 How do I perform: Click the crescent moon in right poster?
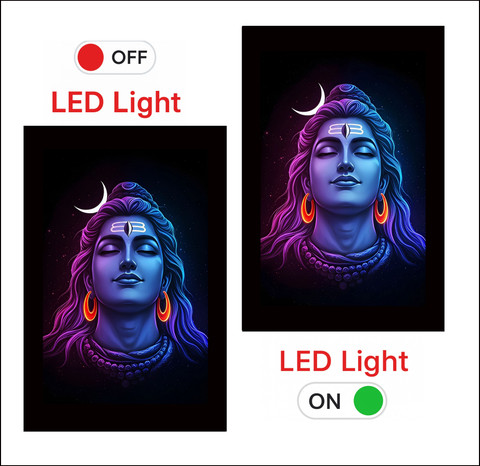310,100
